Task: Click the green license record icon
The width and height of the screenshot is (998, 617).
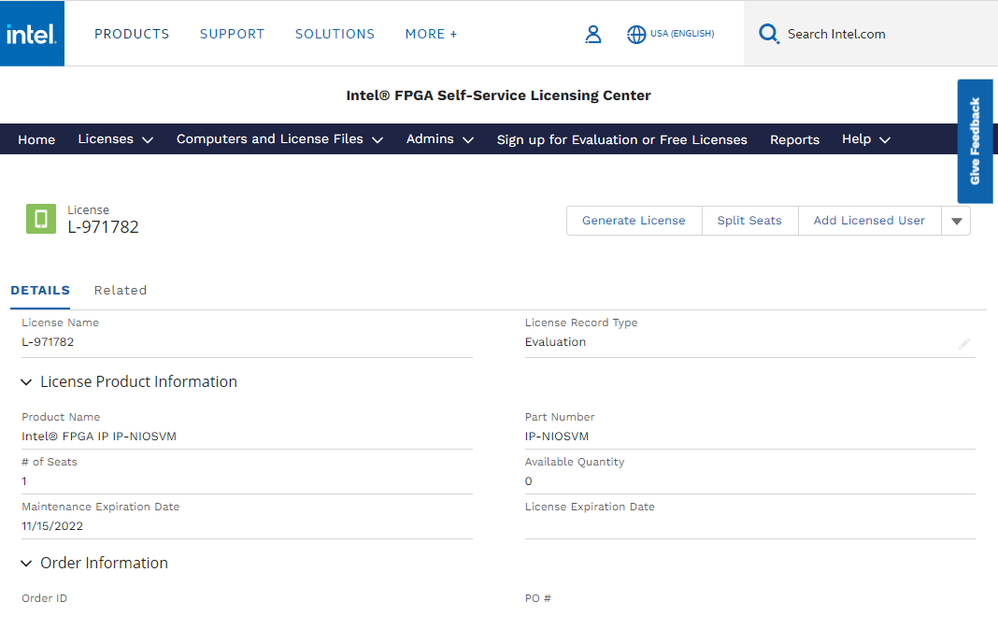Action: 41,219
